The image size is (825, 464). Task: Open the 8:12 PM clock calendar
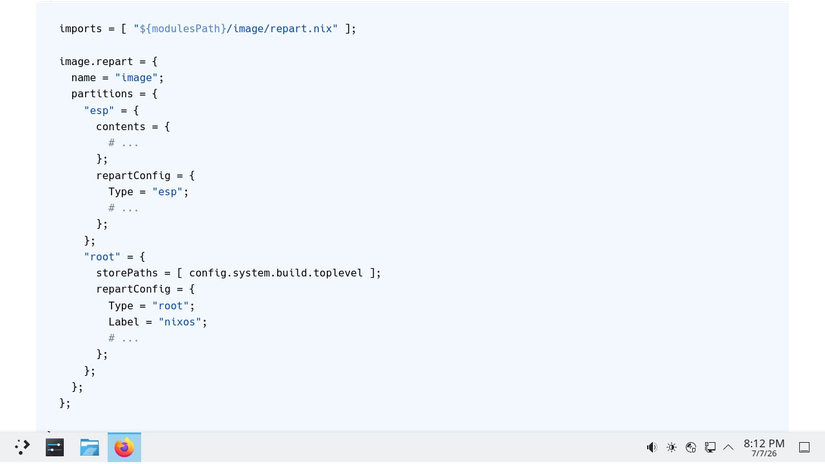click(x=764, y=448)
